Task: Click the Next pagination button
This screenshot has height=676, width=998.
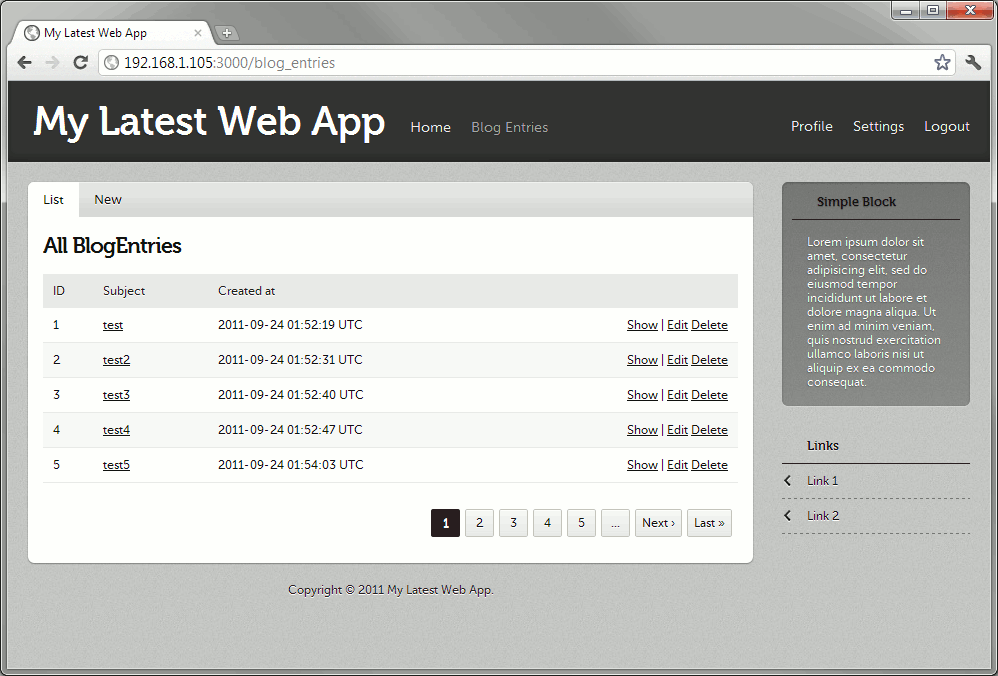Action: (658, 523)
